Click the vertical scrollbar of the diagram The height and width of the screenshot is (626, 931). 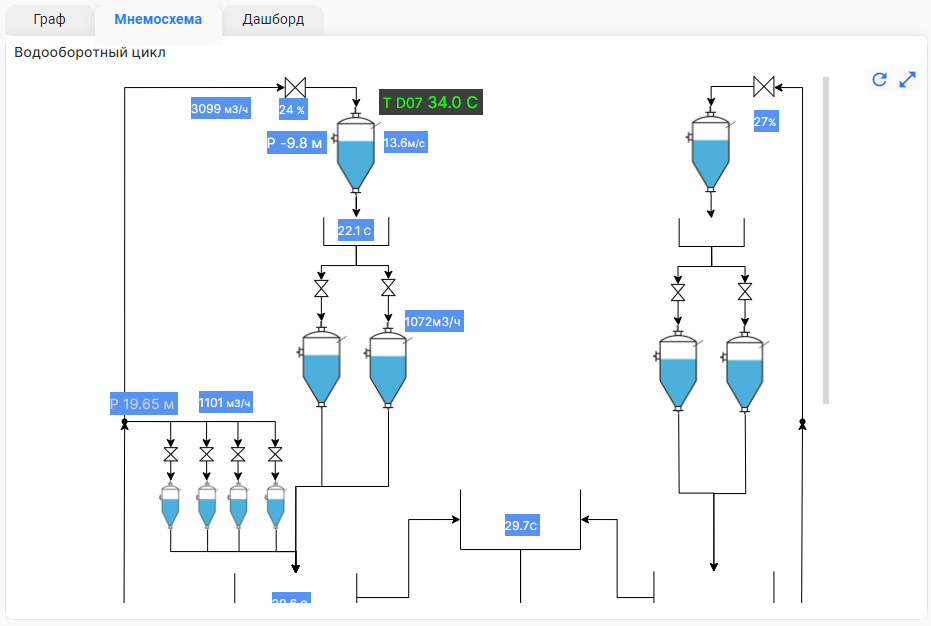(826, 240)
